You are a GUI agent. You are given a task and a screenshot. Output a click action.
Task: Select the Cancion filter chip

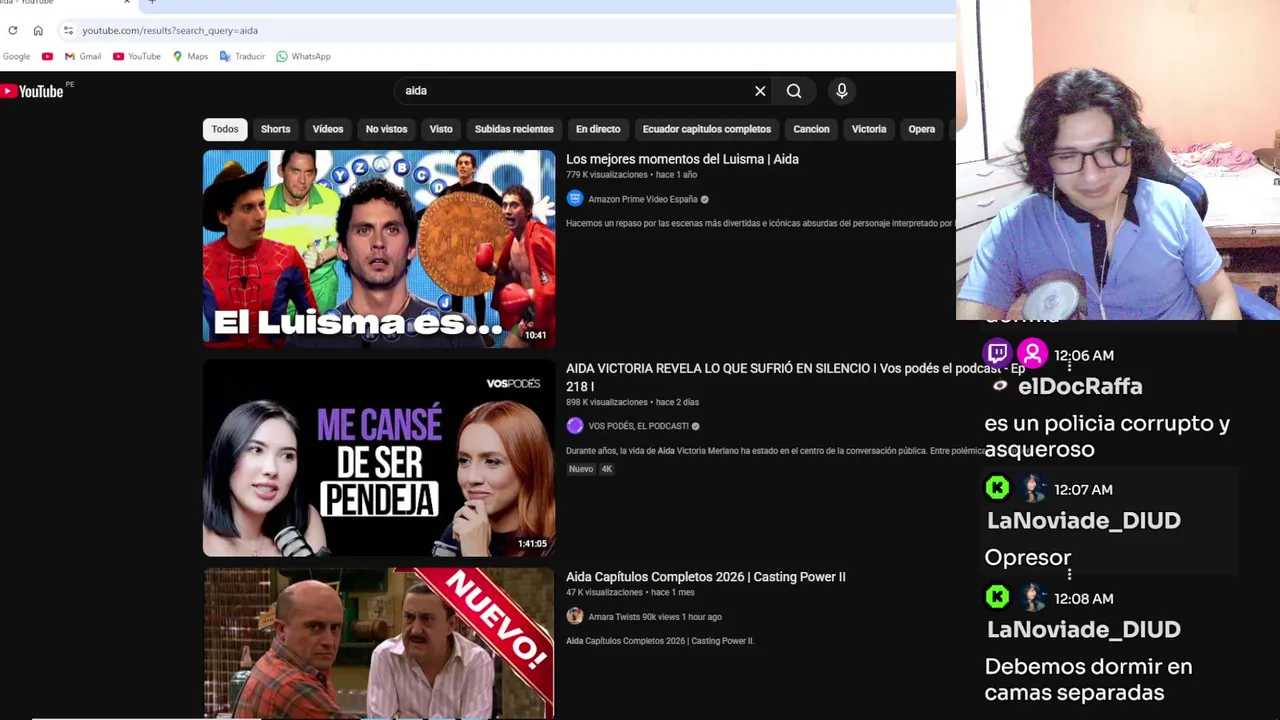click(811, 129)
